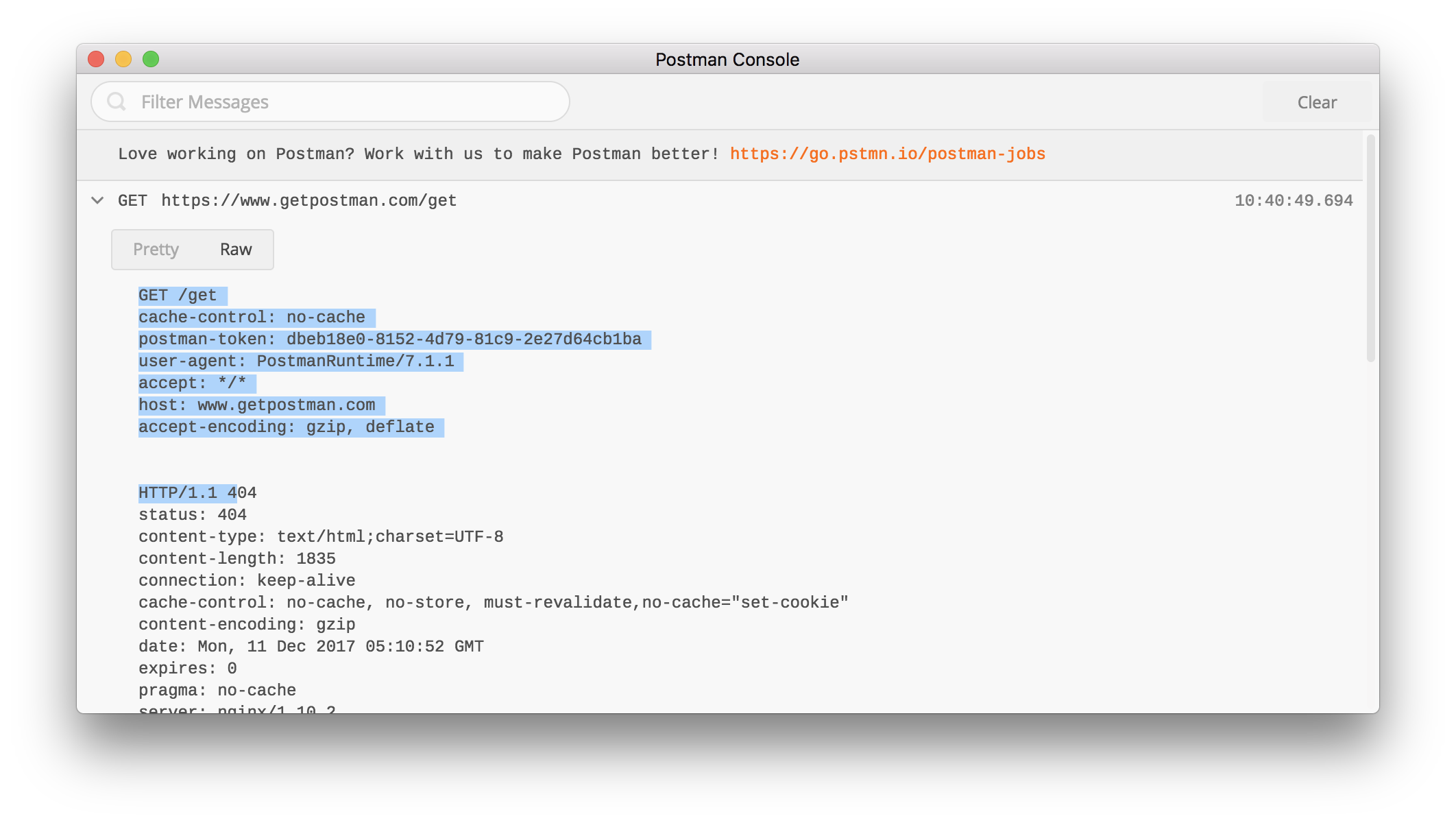The image size is (1456, 823).
Task: Collapse the GET request entry chevron
Action: click(x=97, y=200)
